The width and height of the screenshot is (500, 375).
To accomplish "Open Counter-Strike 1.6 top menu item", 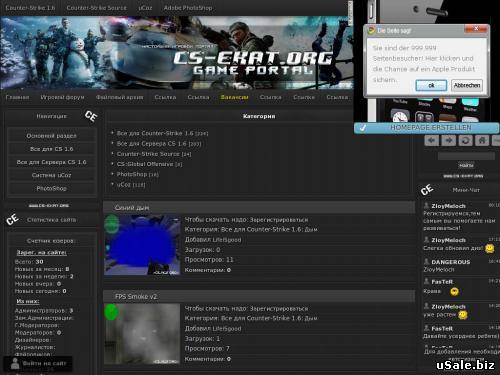I will (30, 8).
